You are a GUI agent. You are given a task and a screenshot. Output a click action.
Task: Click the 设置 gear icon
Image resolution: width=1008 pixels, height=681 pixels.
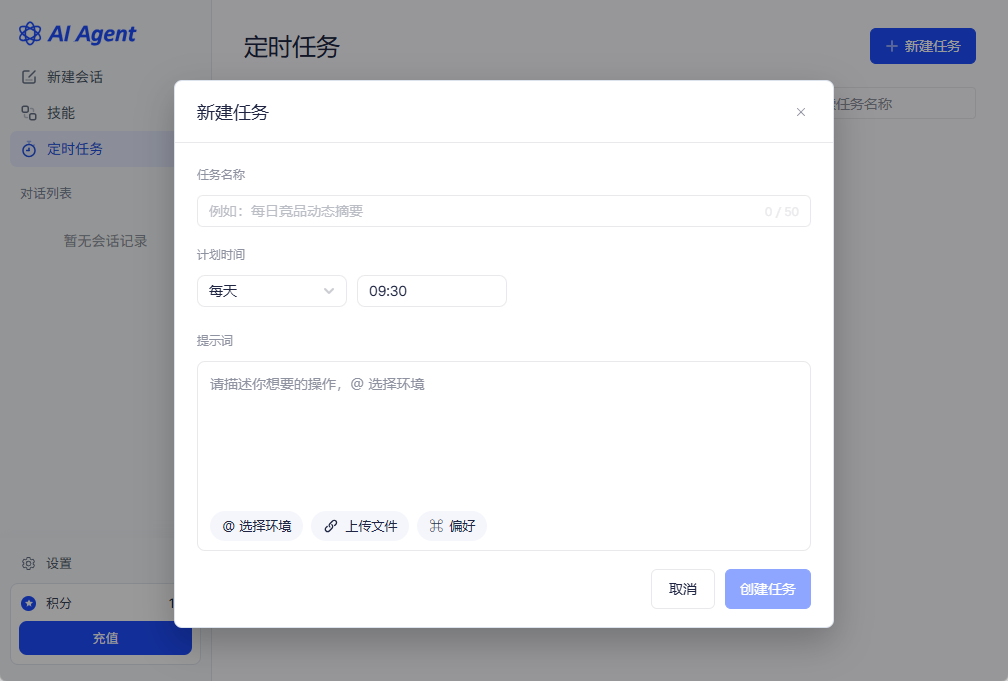click(28, 563)
